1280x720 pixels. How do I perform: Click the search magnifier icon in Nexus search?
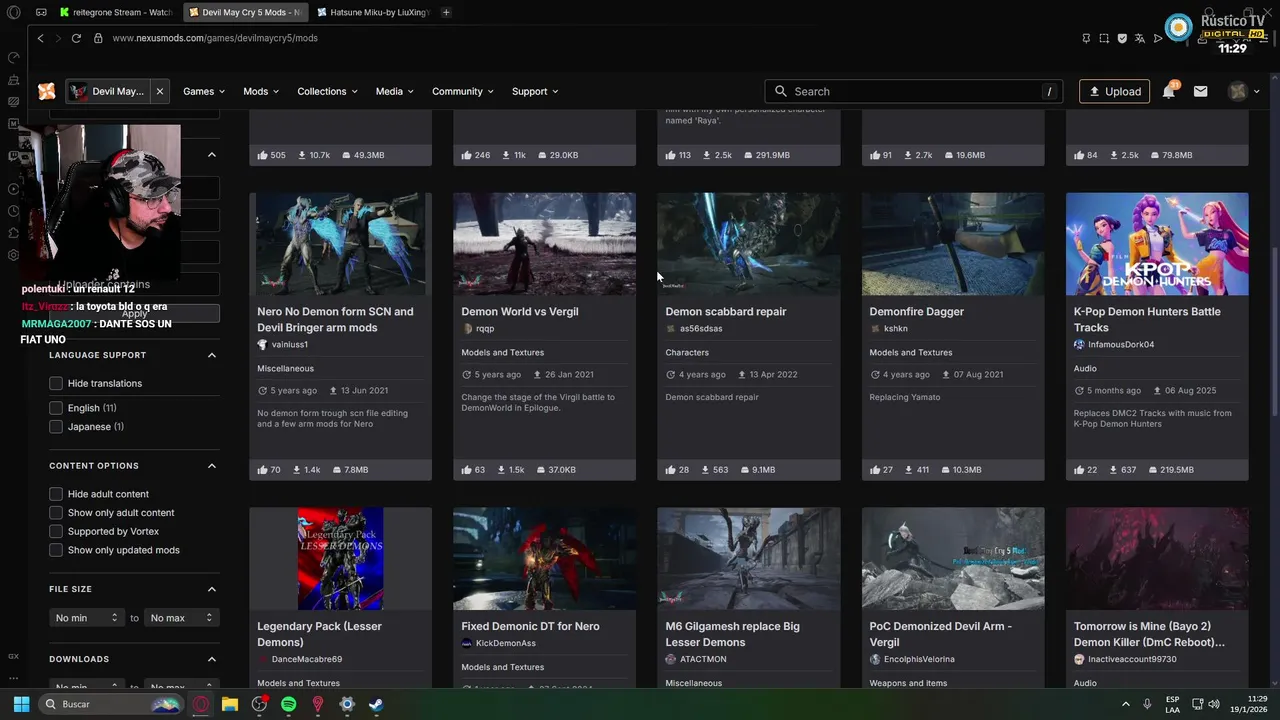[781, 91]
